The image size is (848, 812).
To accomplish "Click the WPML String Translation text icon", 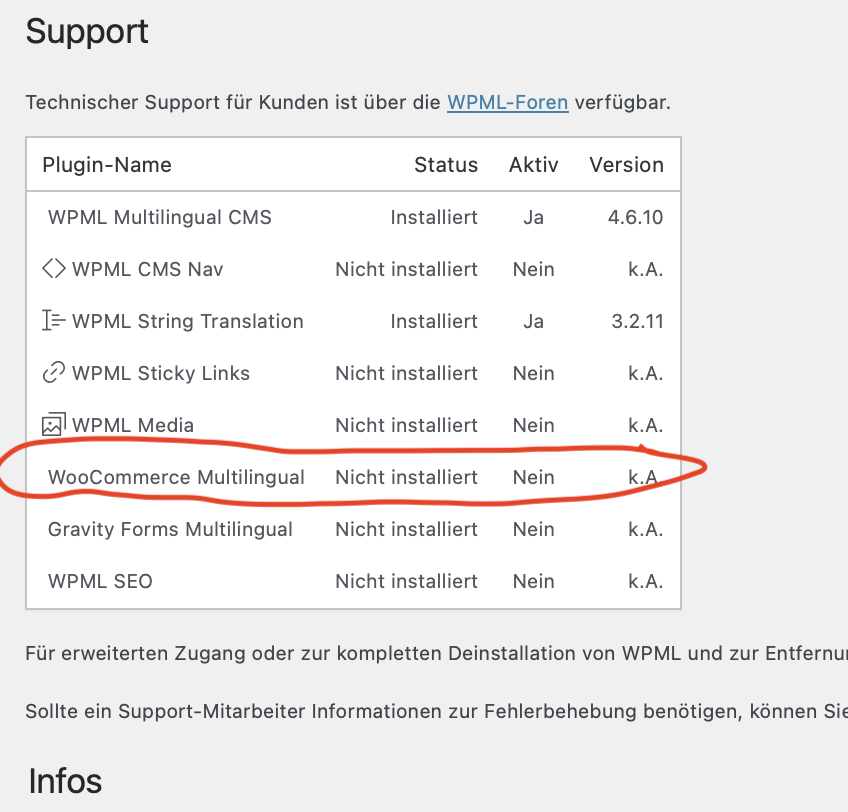I will point(54,321).
